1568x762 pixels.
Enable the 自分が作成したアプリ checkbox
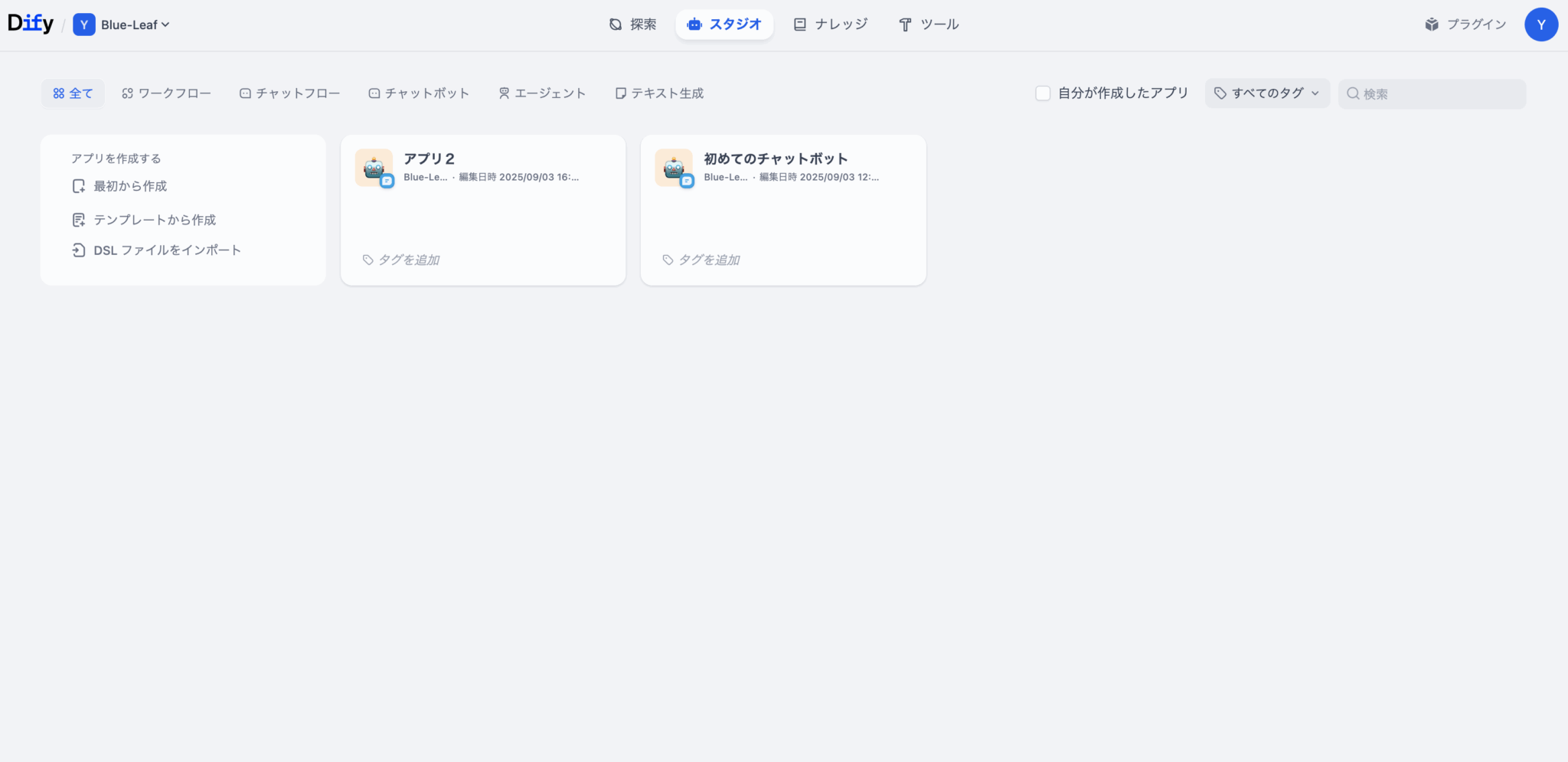tap(1042, 93)
